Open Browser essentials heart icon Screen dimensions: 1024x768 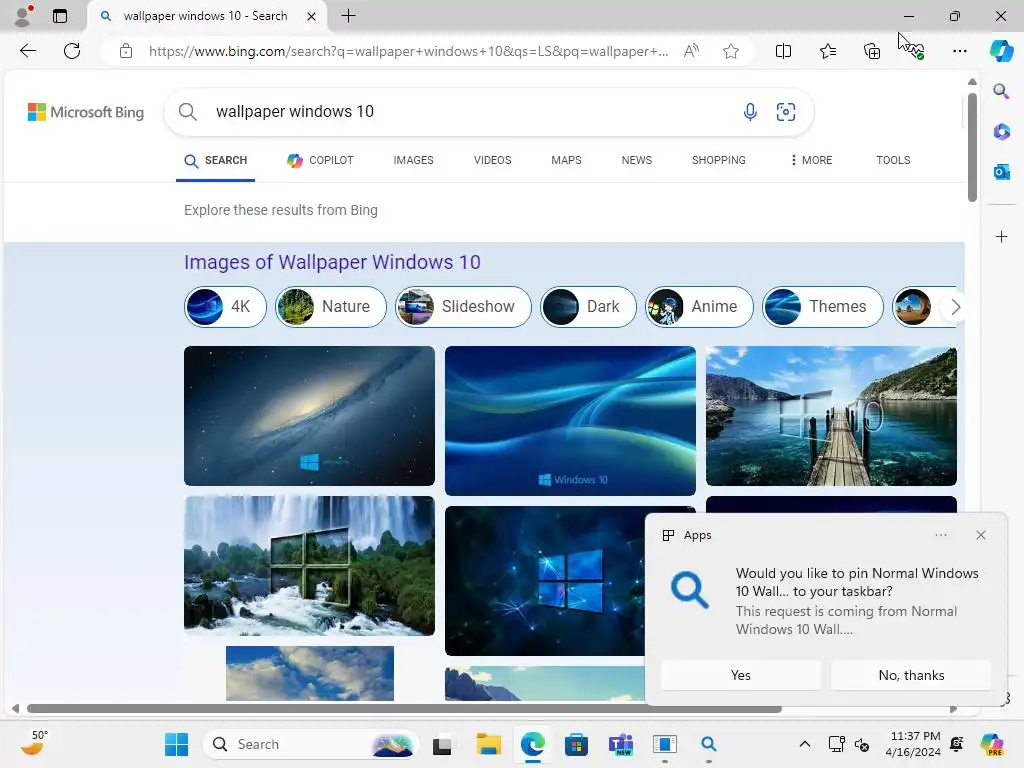pos(914,51)
